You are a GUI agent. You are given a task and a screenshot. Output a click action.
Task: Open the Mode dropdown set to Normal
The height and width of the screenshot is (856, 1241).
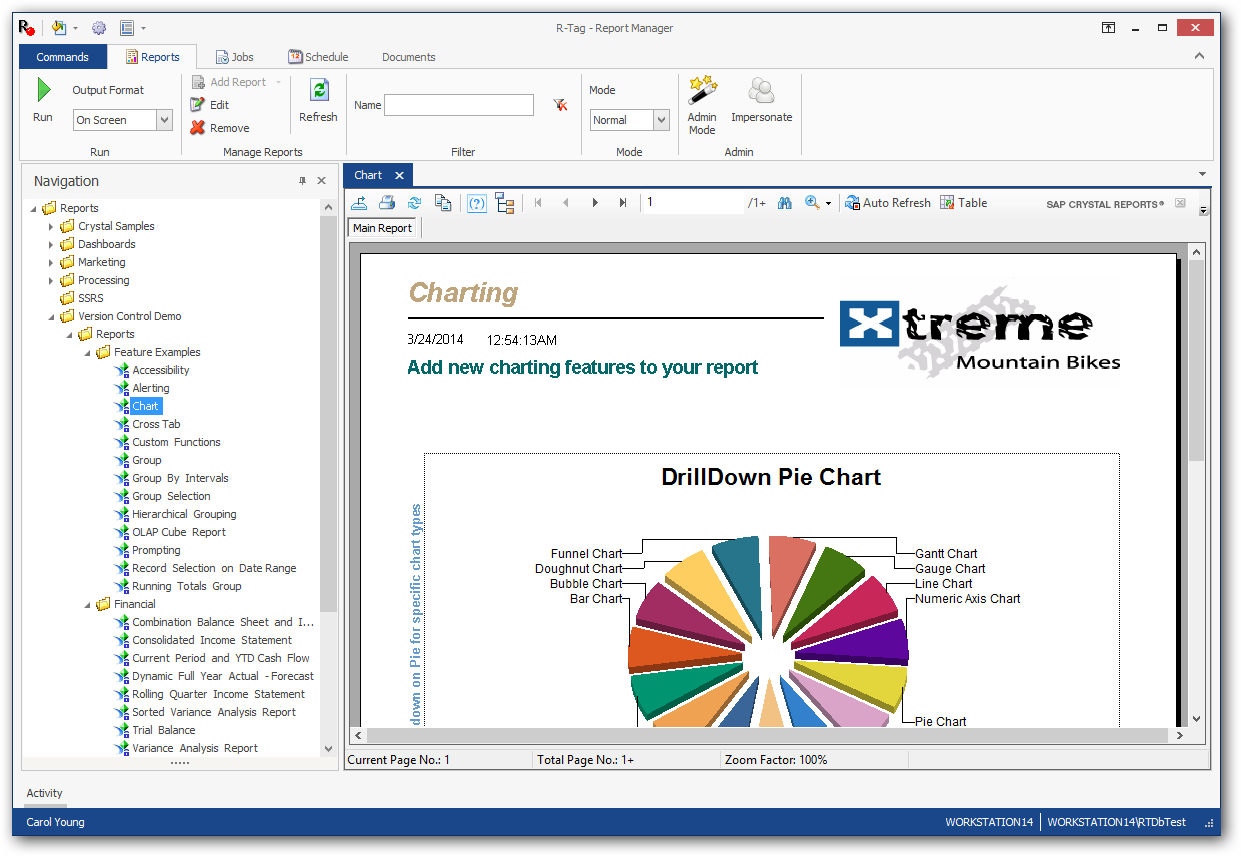tap(660, 120)
